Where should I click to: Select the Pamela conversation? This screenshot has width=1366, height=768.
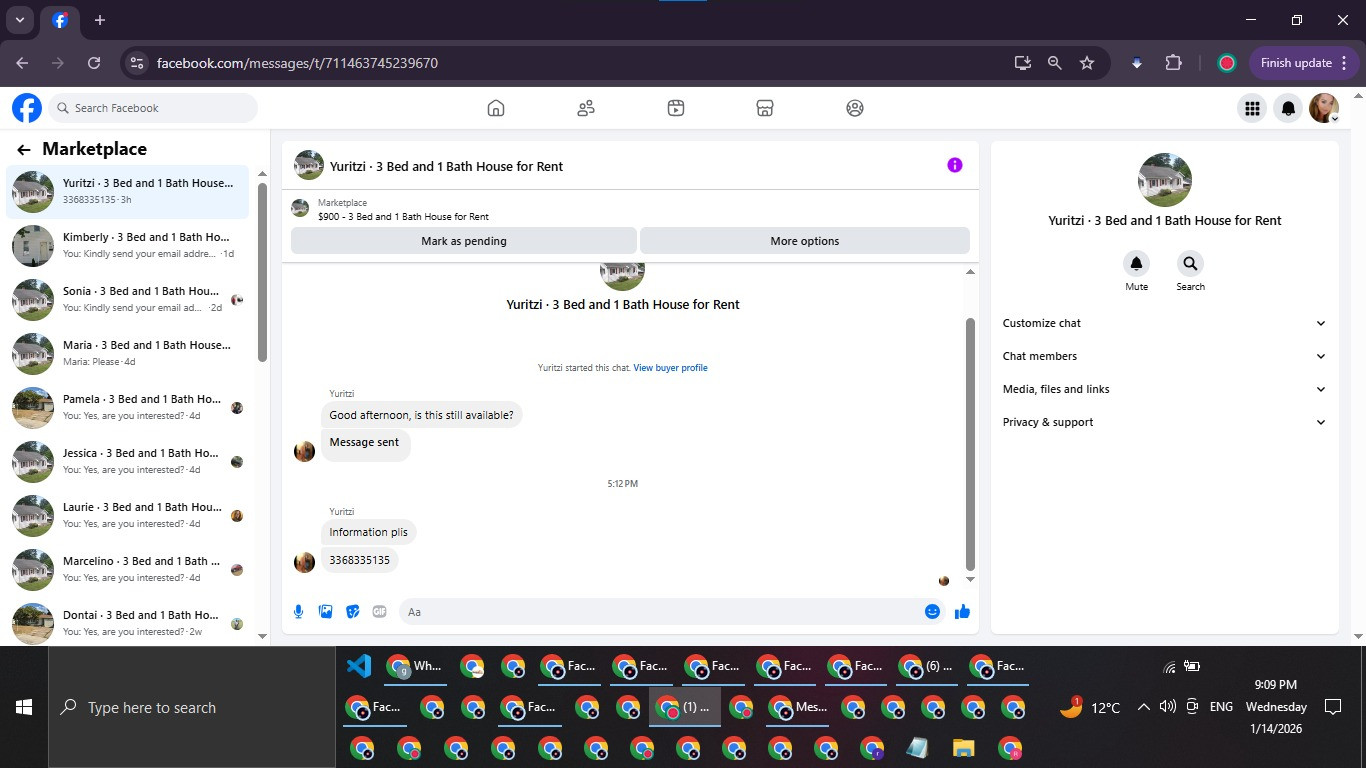coord(128,407)
